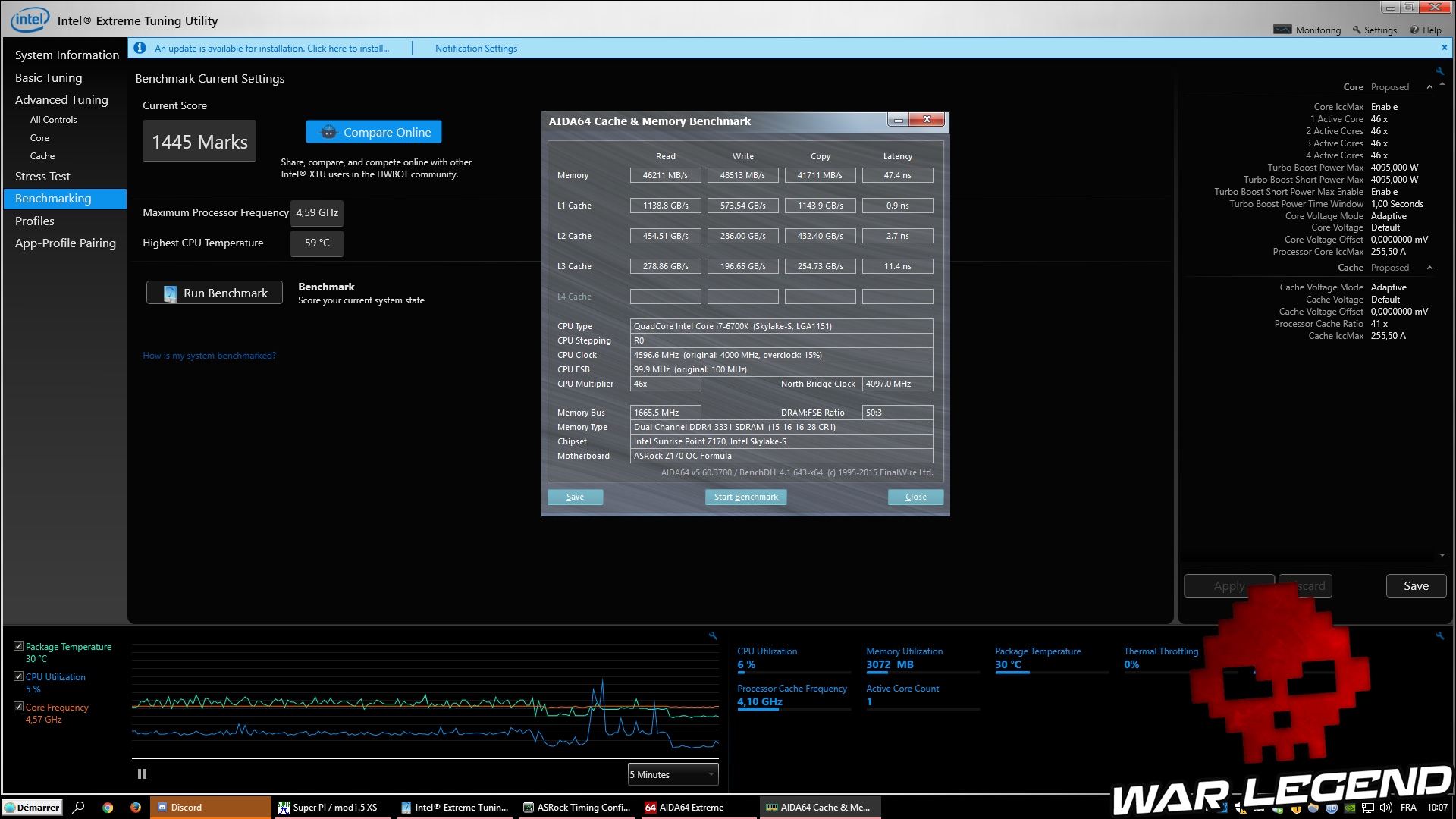The image size is (1456, 819).
Task: Click the Monitoring icon in the top bar
Action: 1282,30
